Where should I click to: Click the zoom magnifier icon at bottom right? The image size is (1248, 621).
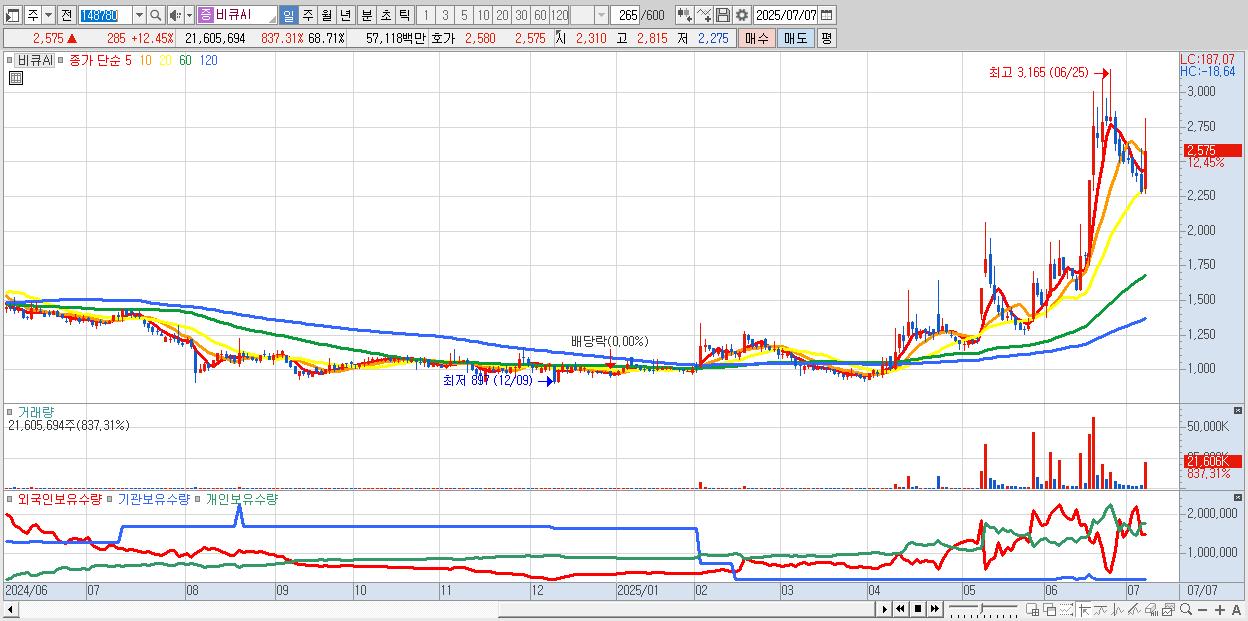1185,609
